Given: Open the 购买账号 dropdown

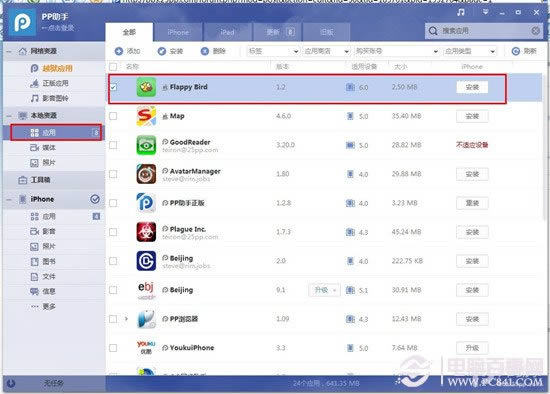Looking at the screenshot, I should (x=397, y=51).
